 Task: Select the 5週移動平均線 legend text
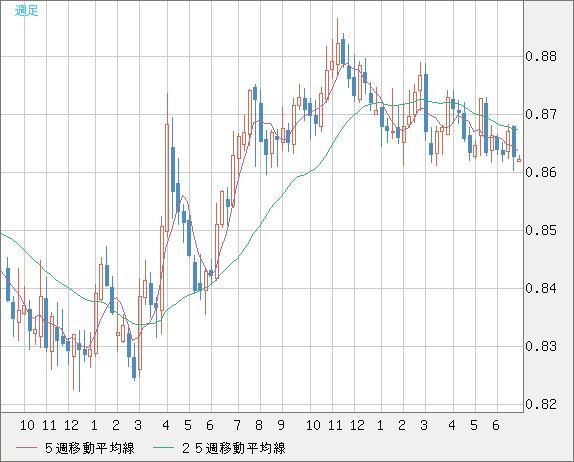point(90,448)
